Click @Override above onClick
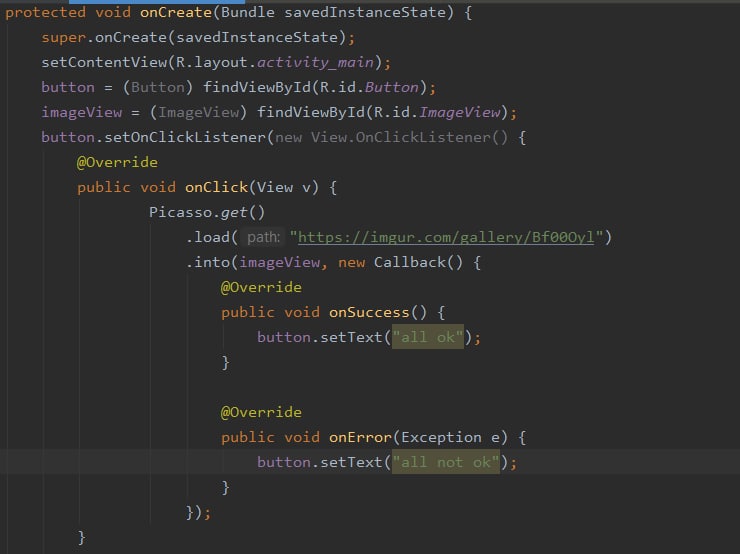 (117, 162)
